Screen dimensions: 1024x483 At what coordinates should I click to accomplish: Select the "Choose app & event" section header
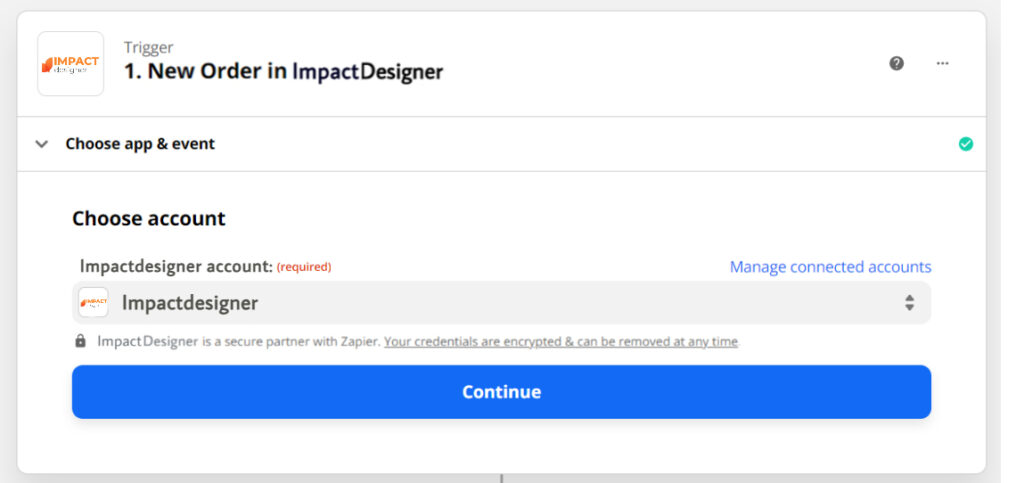(x=140, y=144)
